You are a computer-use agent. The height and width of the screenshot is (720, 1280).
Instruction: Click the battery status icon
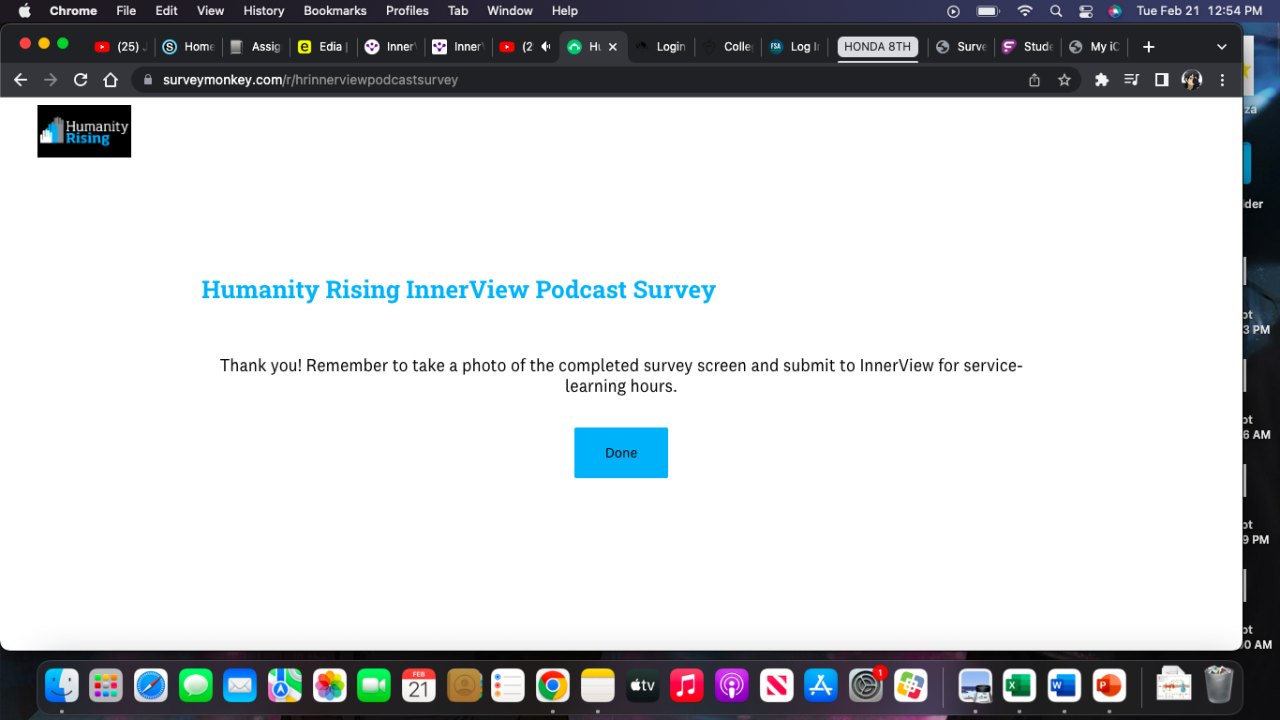[988, 11]
